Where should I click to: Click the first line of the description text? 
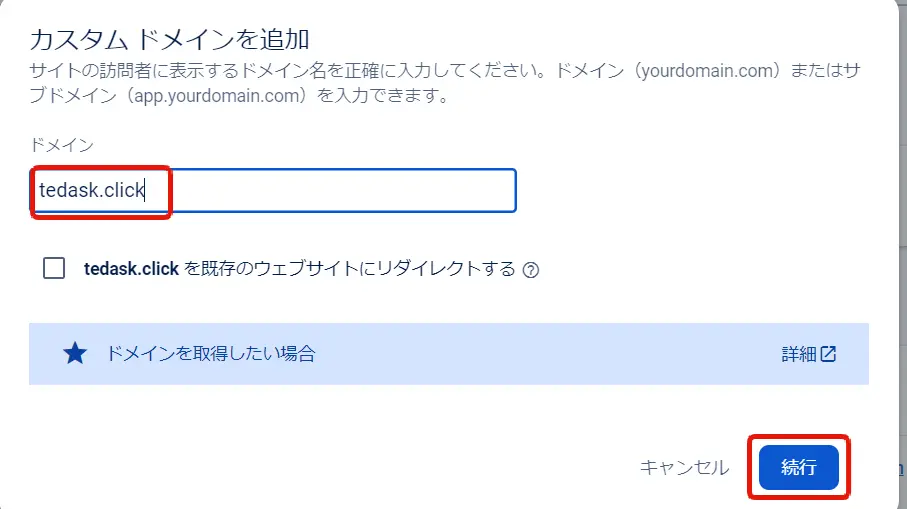coord(300,73)
